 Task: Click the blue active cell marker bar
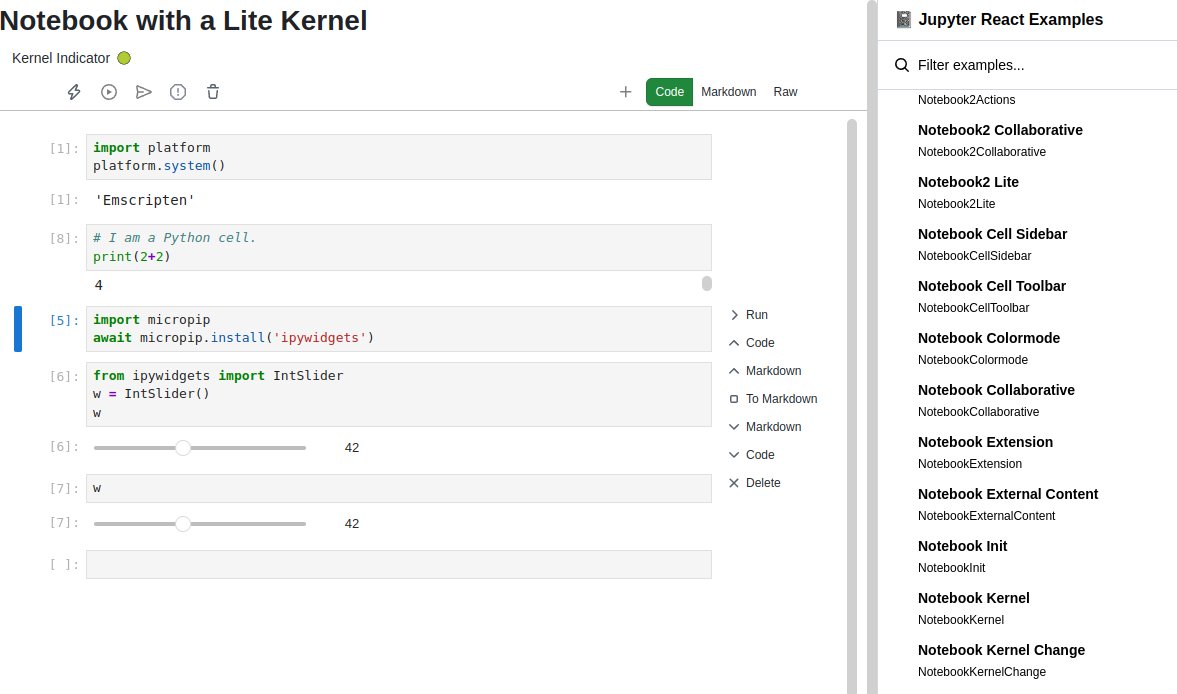click(x=18, y=329)
